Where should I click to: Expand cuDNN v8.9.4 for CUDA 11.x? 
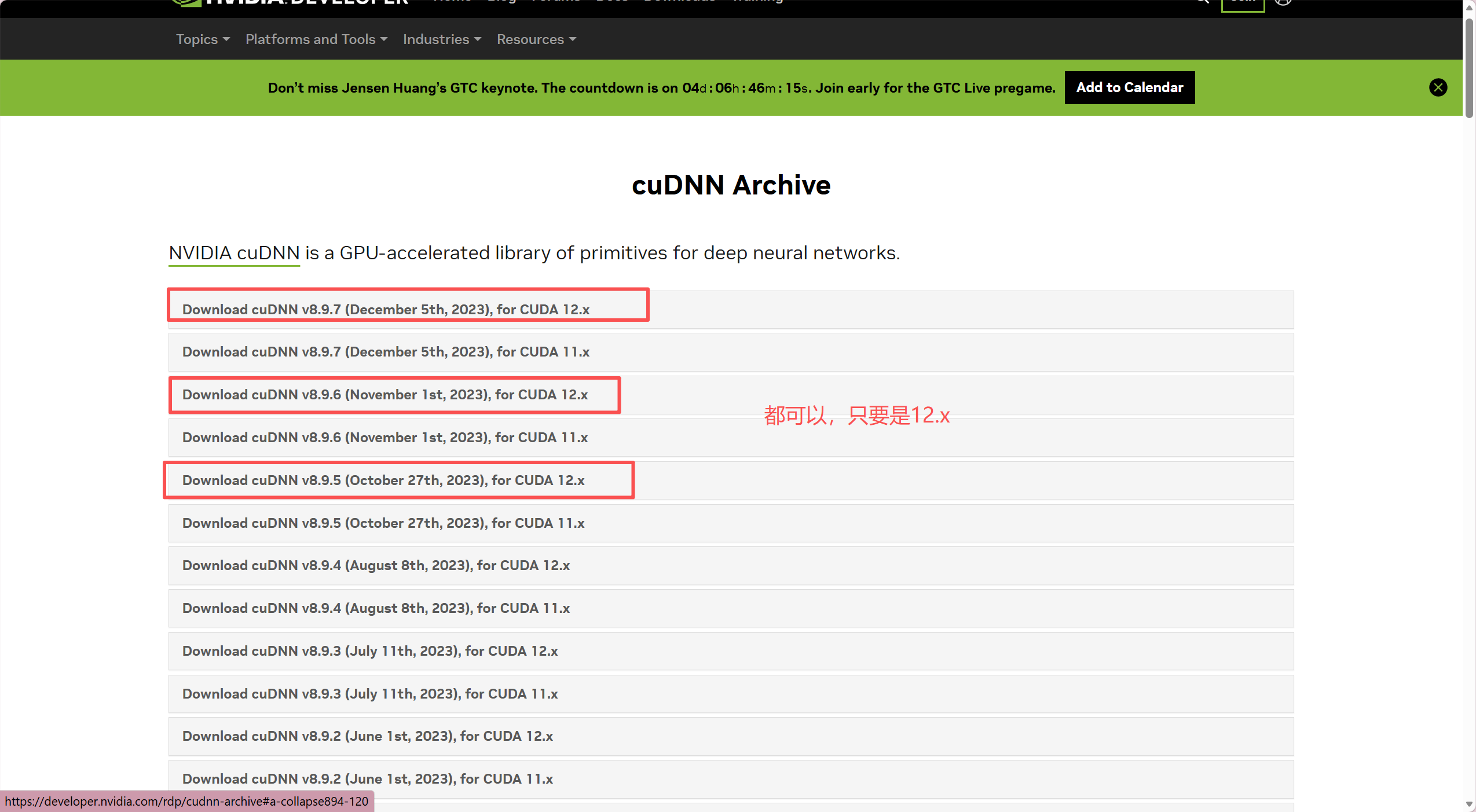[376, 608]
